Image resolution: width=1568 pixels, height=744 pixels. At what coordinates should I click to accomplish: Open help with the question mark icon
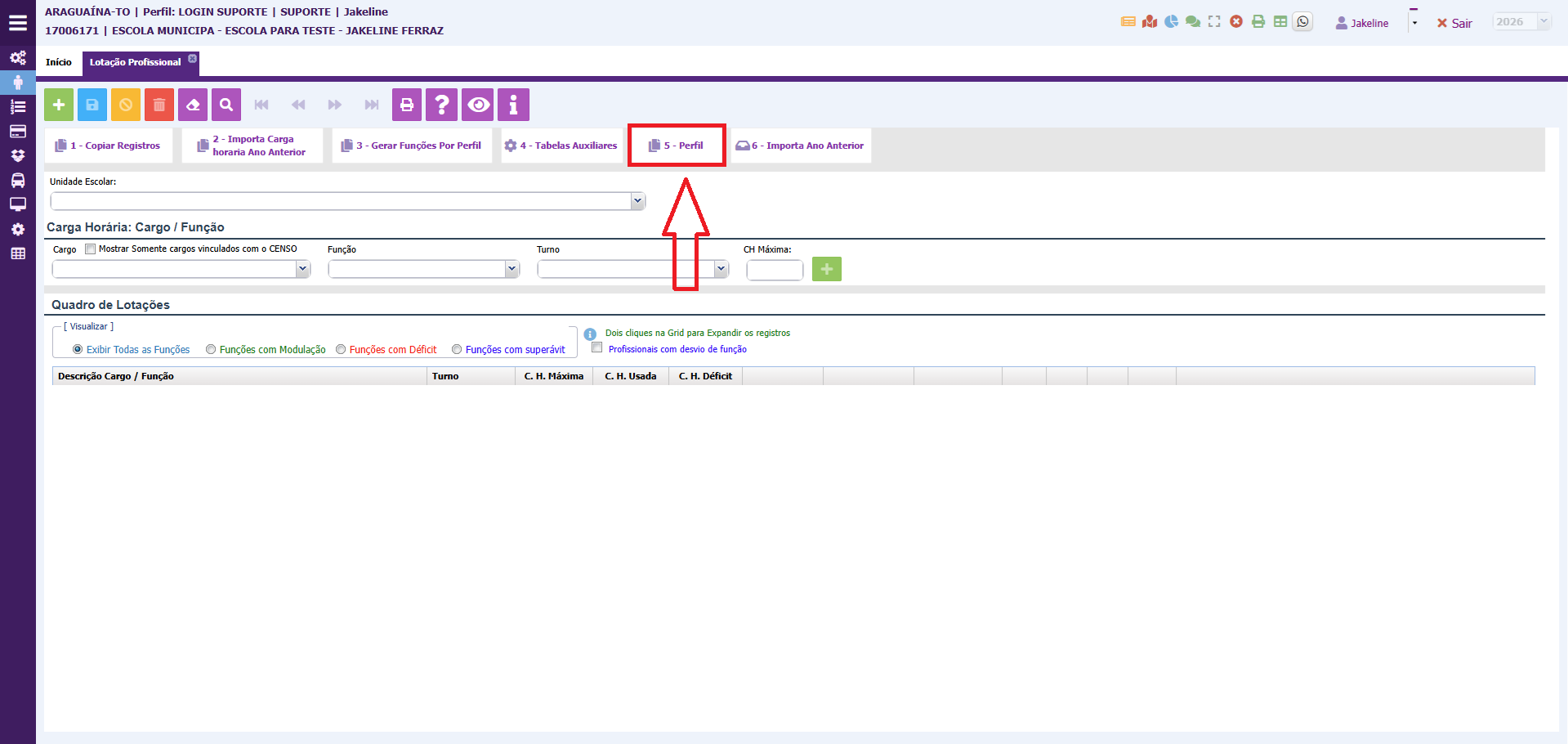pos(441,105)
